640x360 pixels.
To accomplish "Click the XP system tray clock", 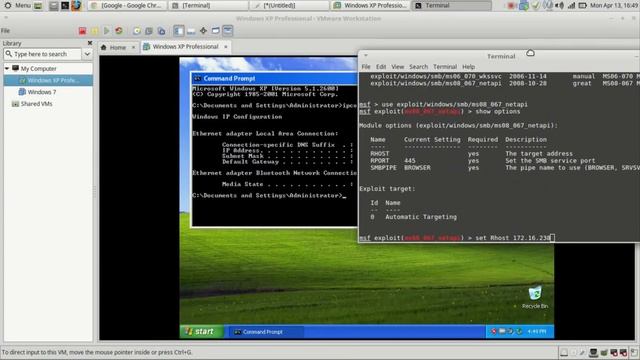I will pos(536,331).
